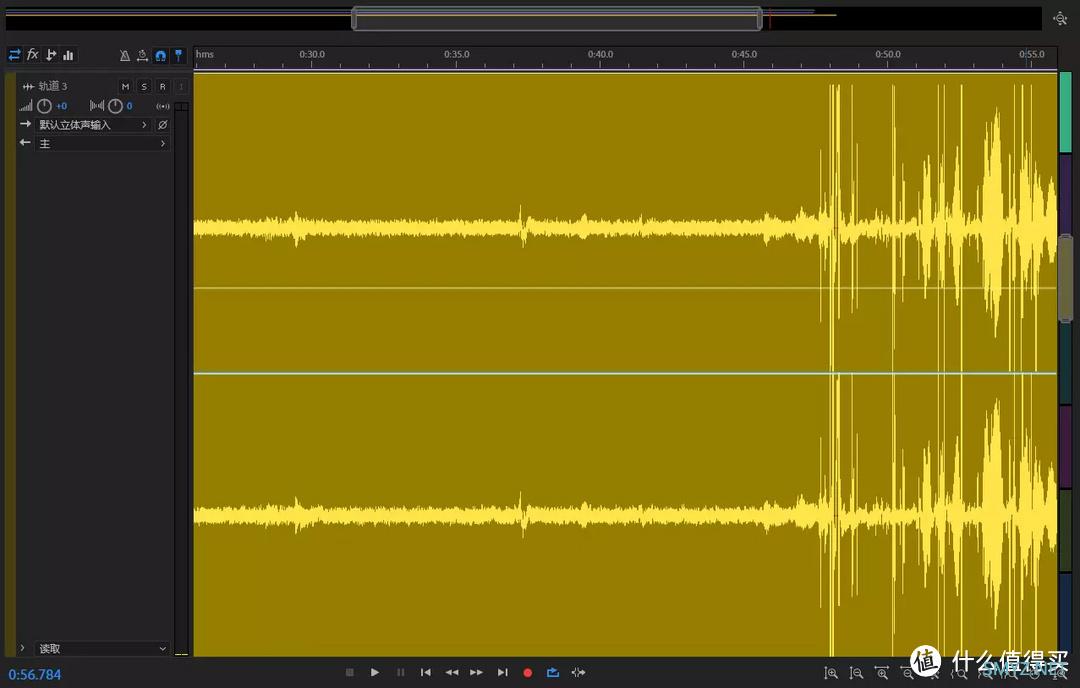The height and width of the screenshot is (688, 1080).
Task: Click the 轨道 3 track name
Action: pyautogui.click(x=52, y=86)
